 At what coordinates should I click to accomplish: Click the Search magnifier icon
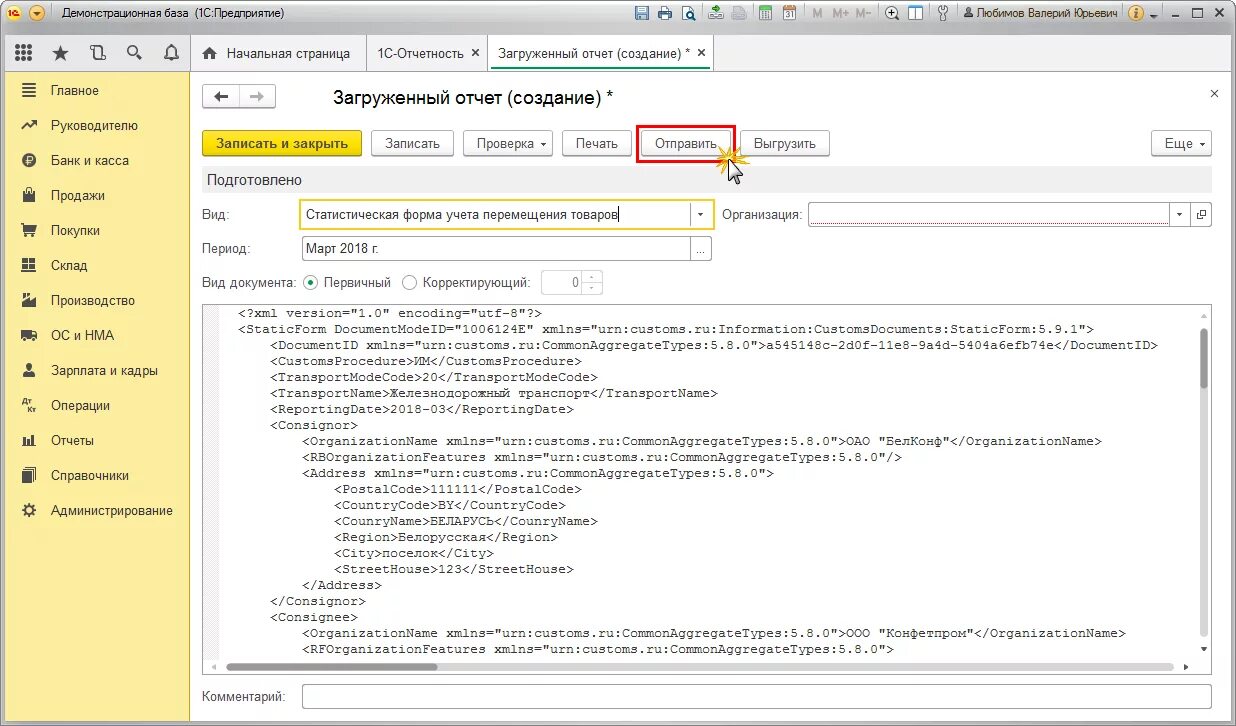pos(134,53)
